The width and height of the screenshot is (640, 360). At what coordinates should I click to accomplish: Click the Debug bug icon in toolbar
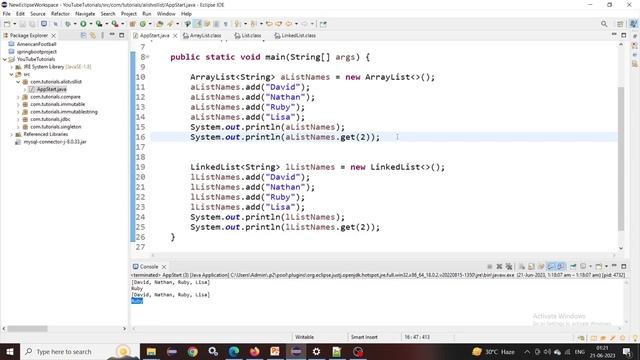(68, 24)
